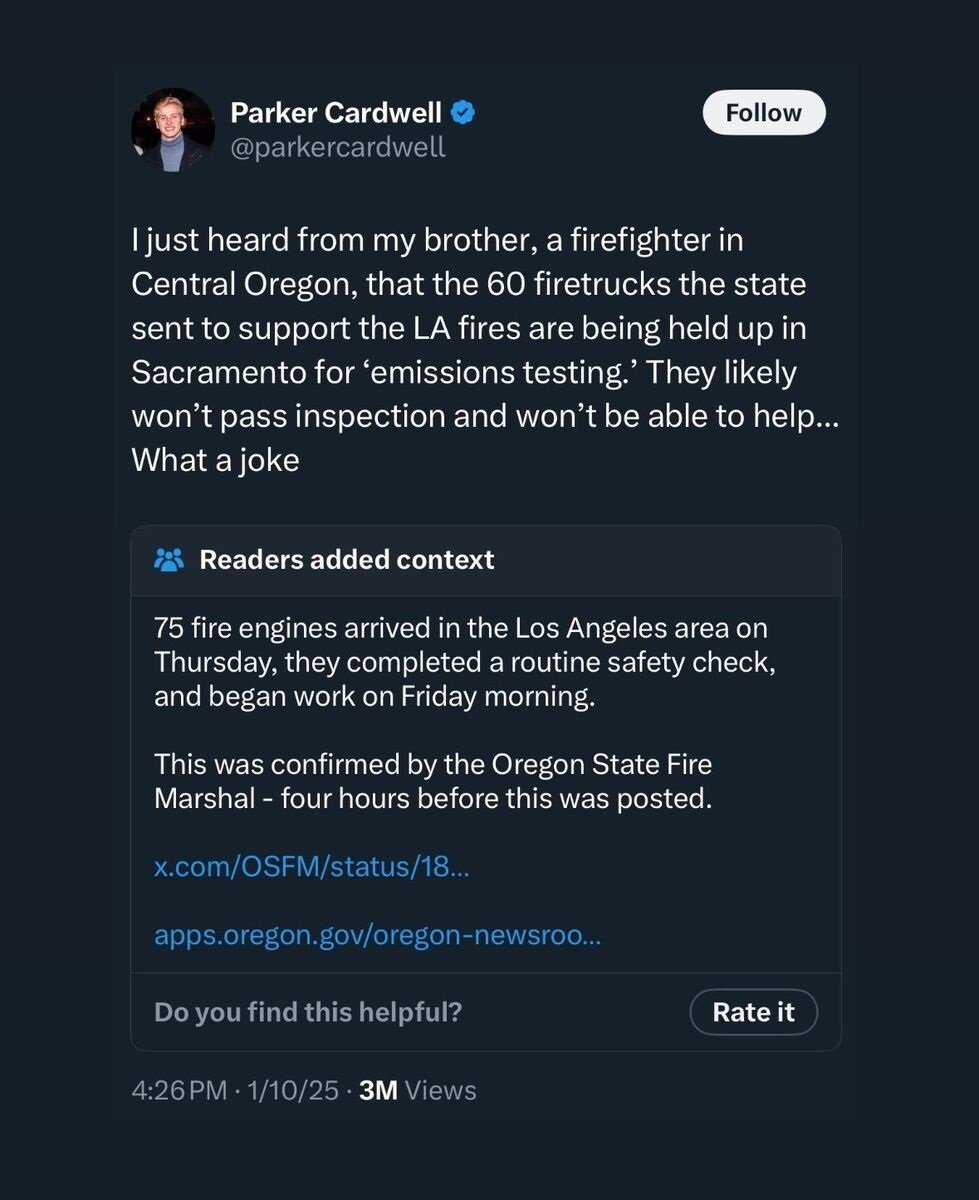Click 'Do you find this helpful?' text

tap(308, 1012)
